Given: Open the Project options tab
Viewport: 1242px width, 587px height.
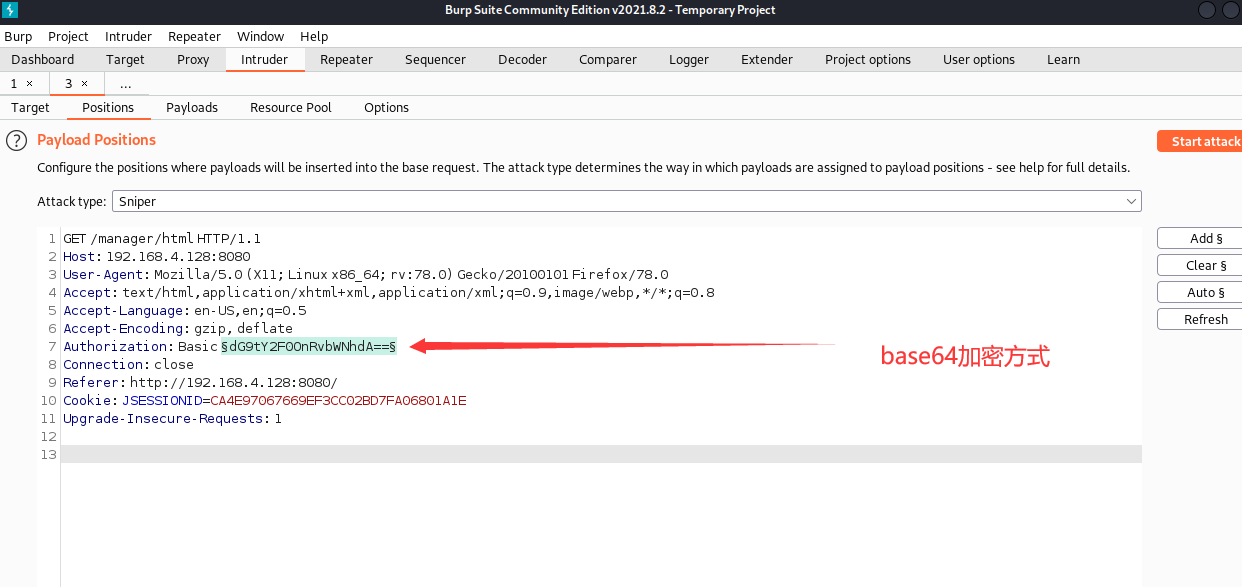Looking at the screenshot, I should pyautogui.click(x=868, y=59).
